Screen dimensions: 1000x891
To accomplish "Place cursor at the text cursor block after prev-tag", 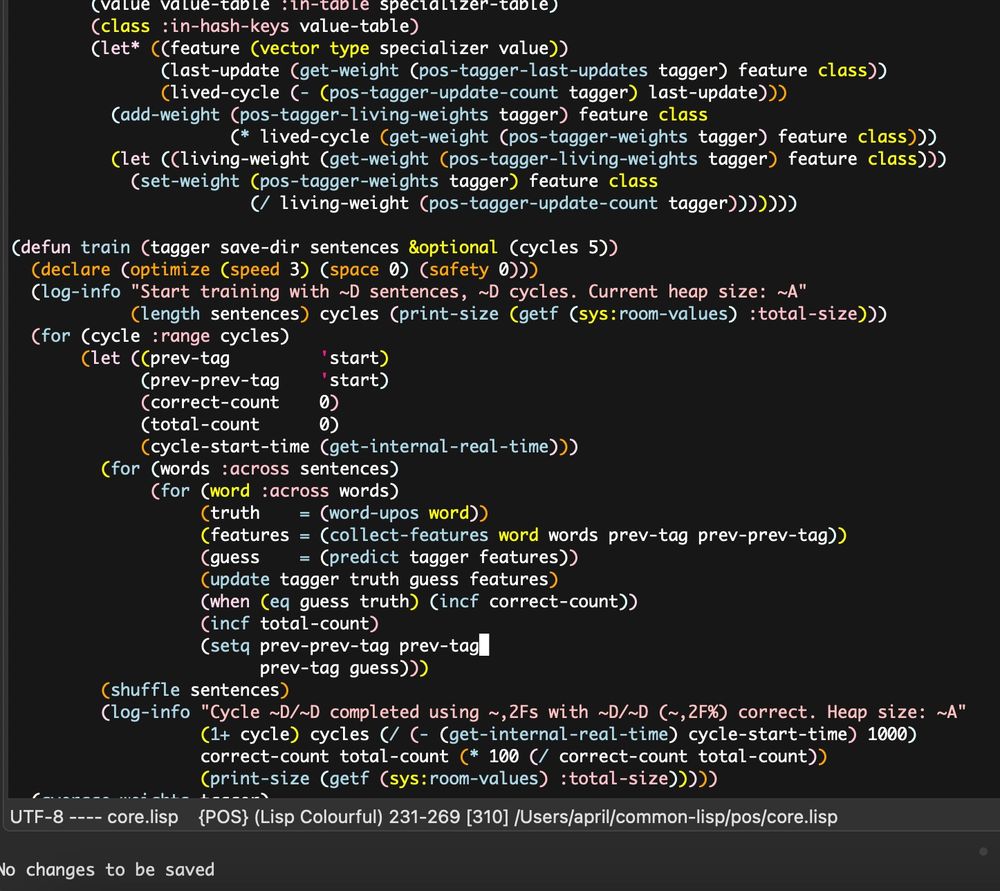I will (x=484, y=645).
